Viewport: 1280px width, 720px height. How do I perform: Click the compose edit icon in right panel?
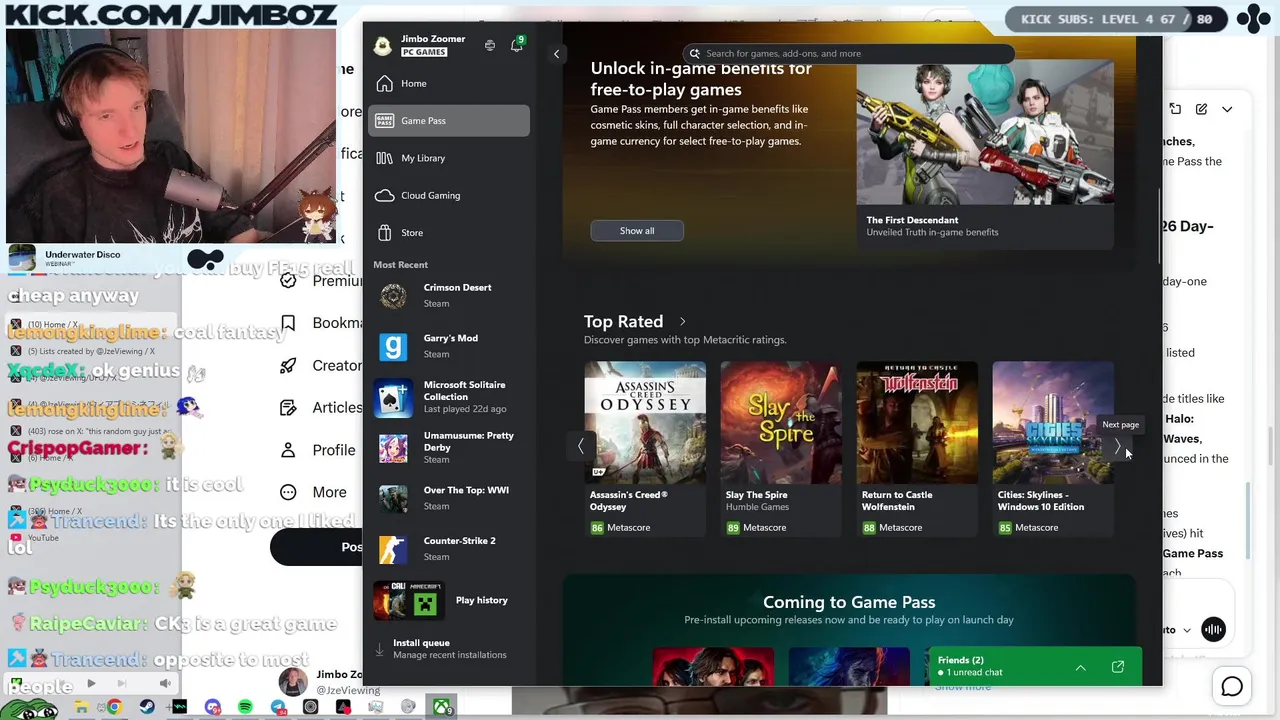(1201, 109)
